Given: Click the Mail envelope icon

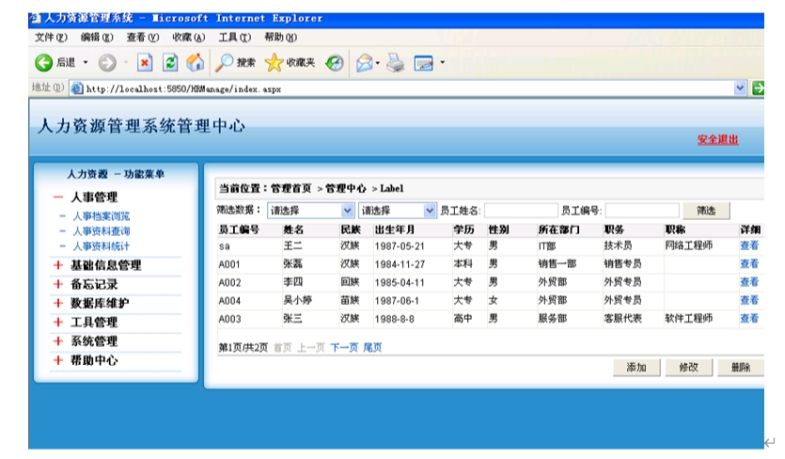Looking at the screenshot, I should 364,63.
